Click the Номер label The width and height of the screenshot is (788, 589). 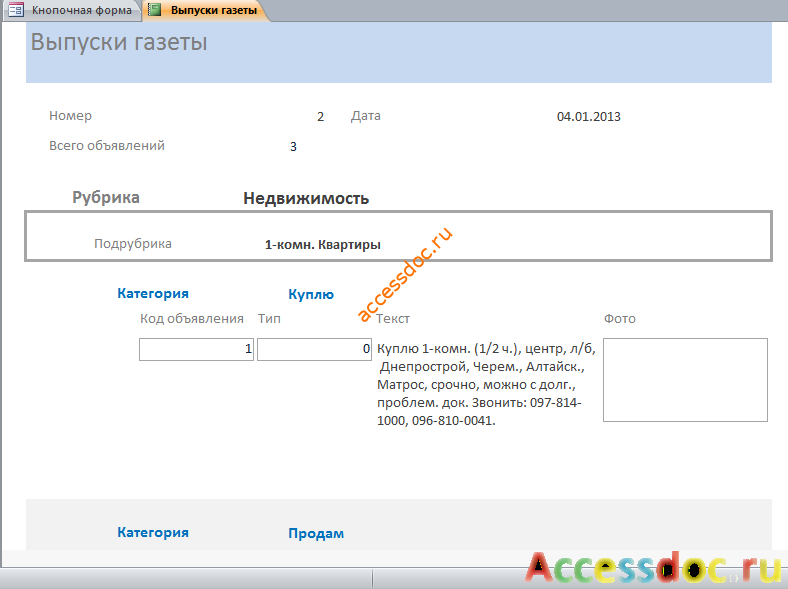(70, 116)
